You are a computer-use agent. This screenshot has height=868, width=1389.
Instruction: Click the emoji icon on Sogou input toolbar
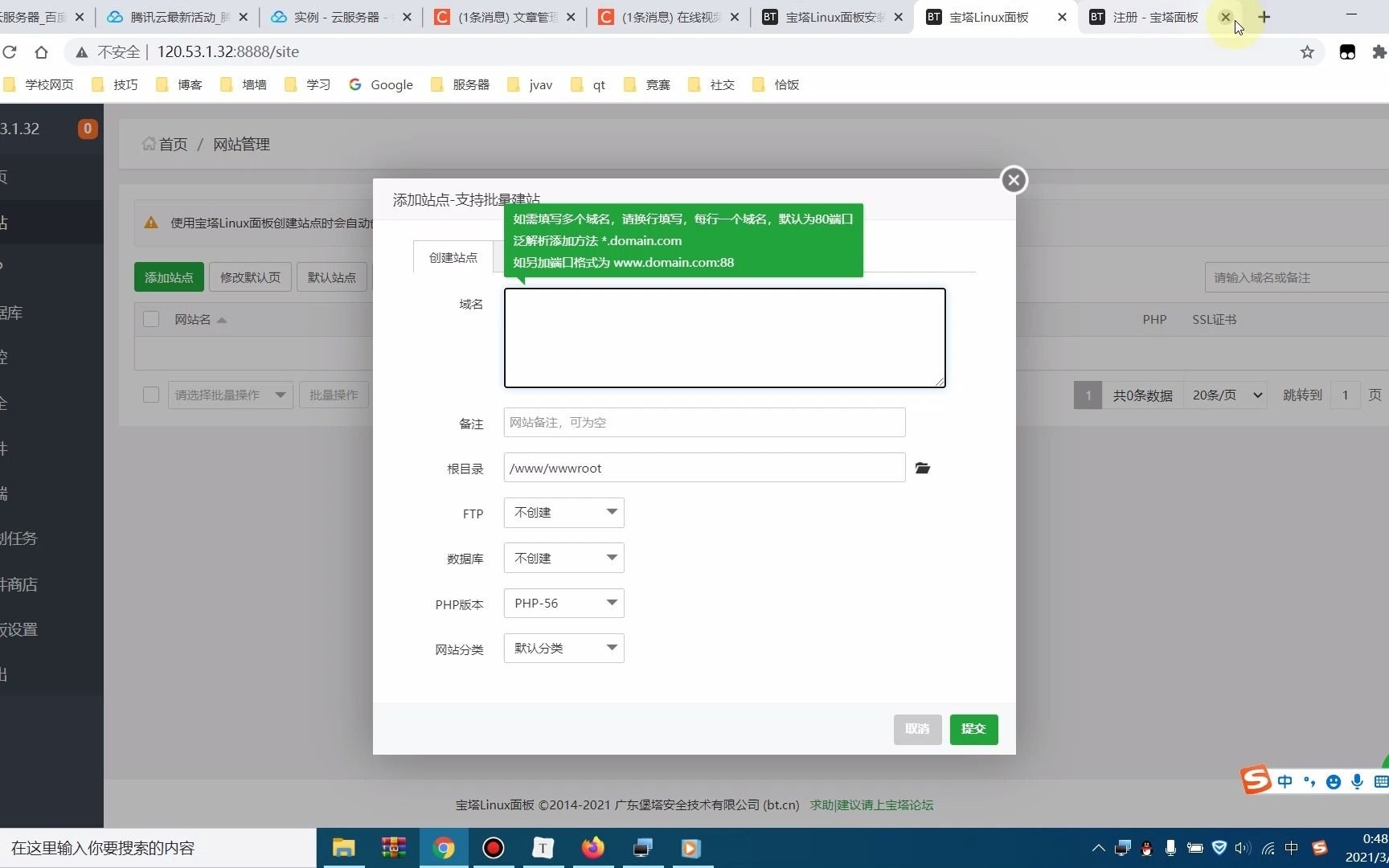[x=1334, y=781]
